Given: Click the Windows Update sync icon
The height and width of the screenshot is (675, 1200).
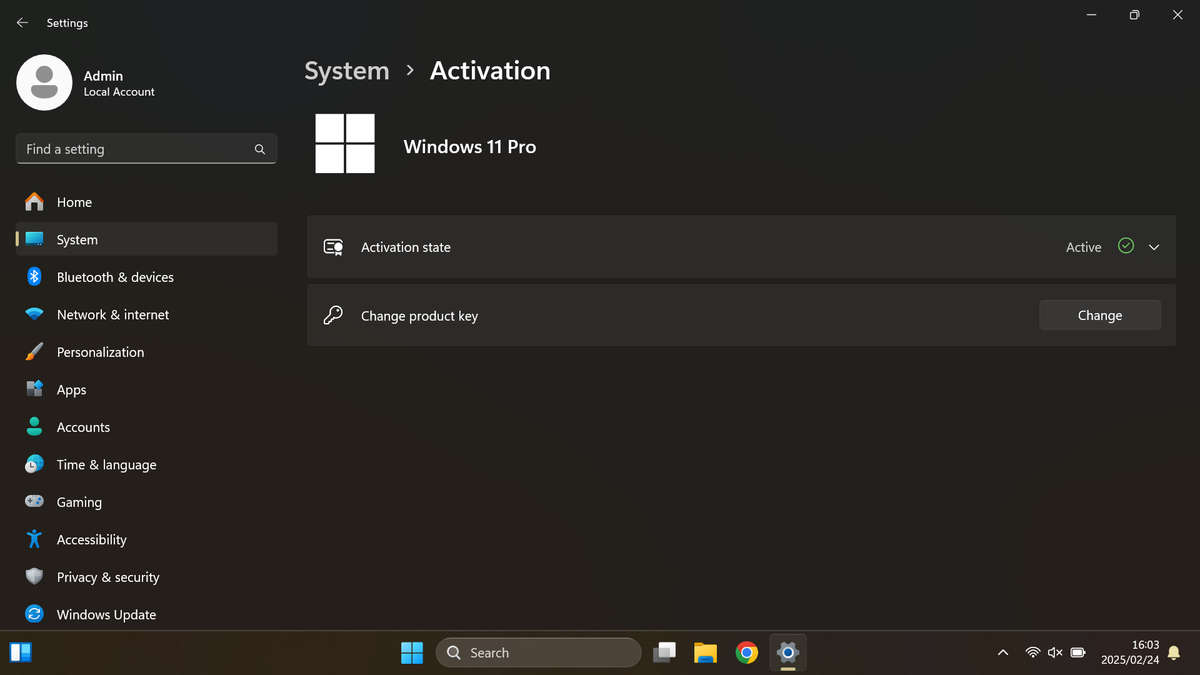Looking at the screenshot, I should coord(34,615).
